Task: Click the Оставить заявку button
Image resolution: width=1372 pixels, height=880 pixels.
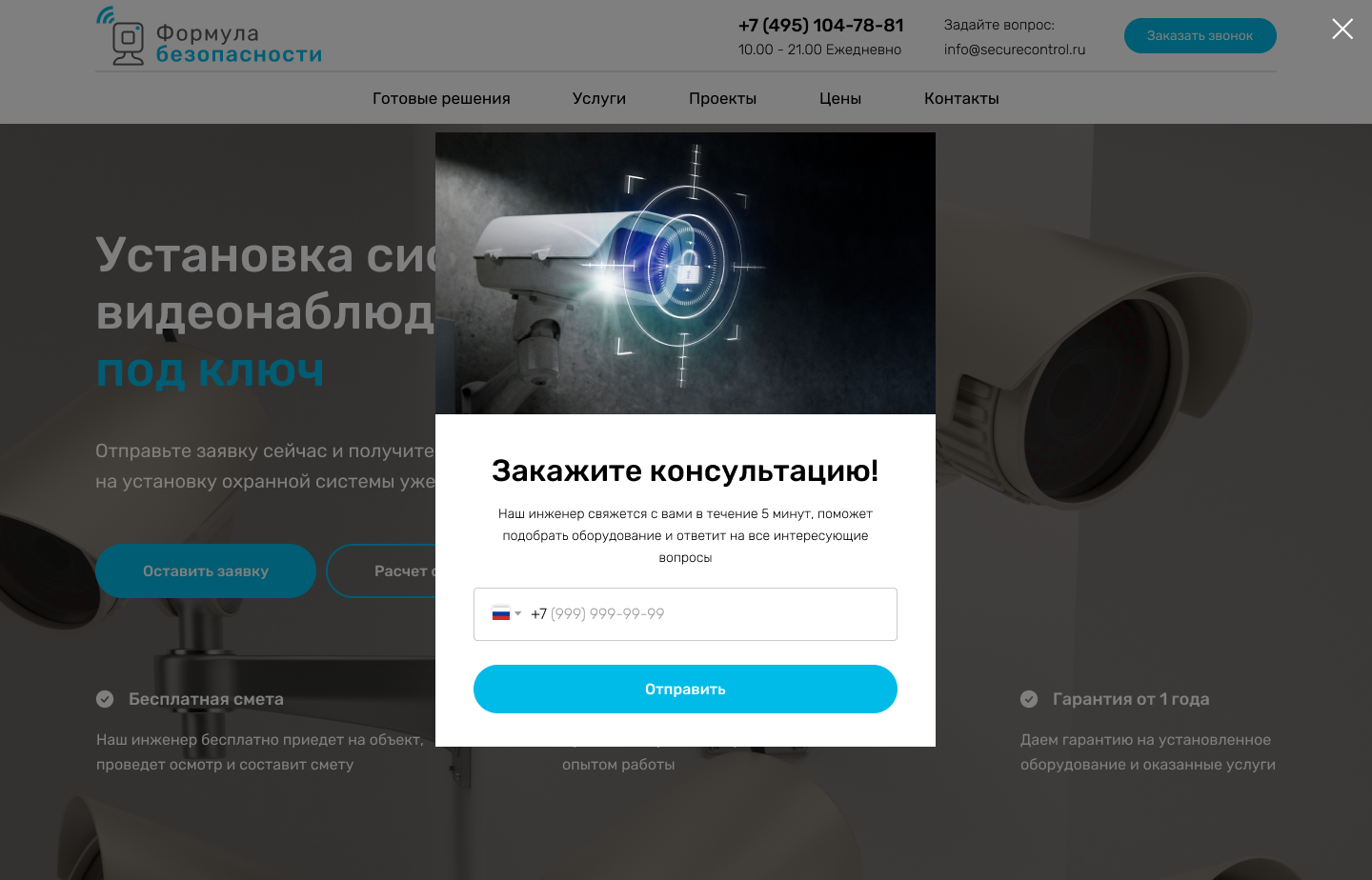Action: tap(206, 570)
